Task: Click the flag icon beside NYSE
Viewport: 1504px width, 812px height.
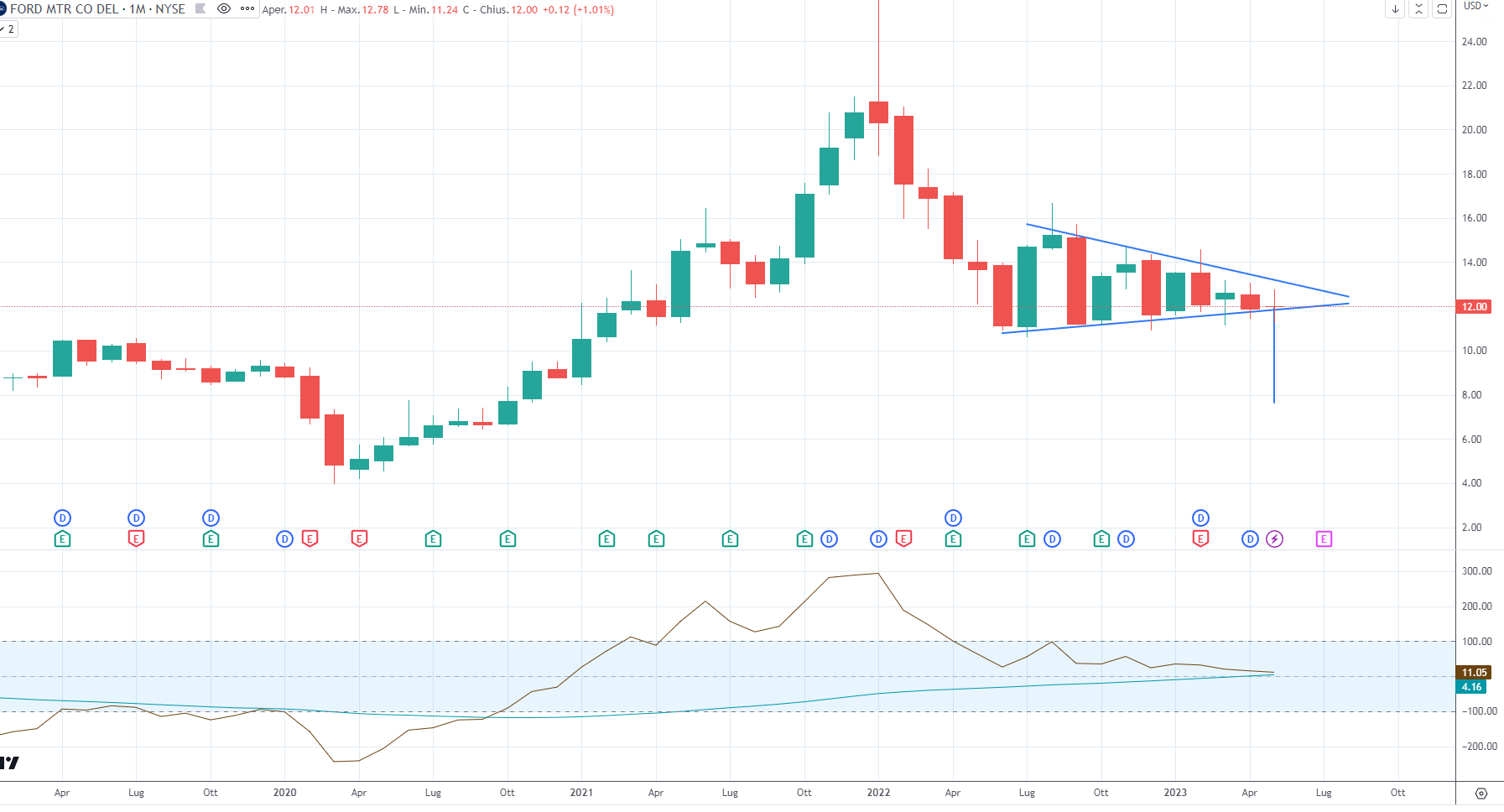Action: 200,8
